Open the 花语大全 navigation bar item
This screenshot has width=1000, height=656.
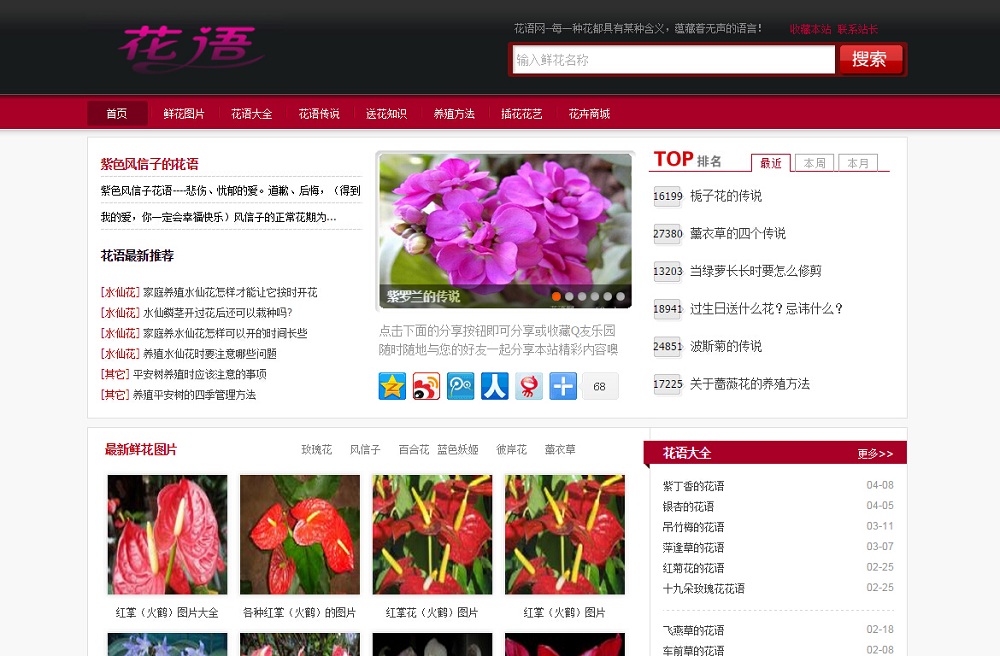point(251,113)
